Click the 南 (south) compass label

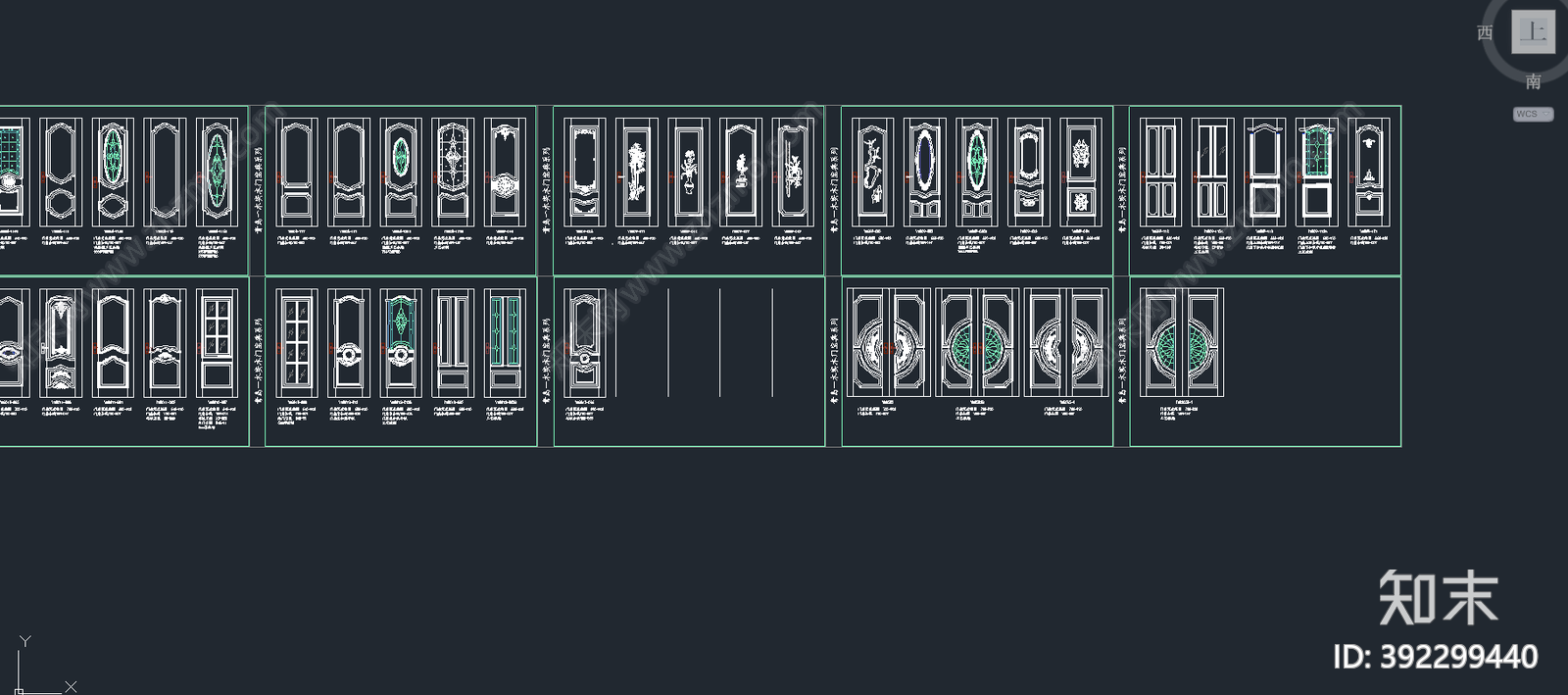(x=1533, y=81)
